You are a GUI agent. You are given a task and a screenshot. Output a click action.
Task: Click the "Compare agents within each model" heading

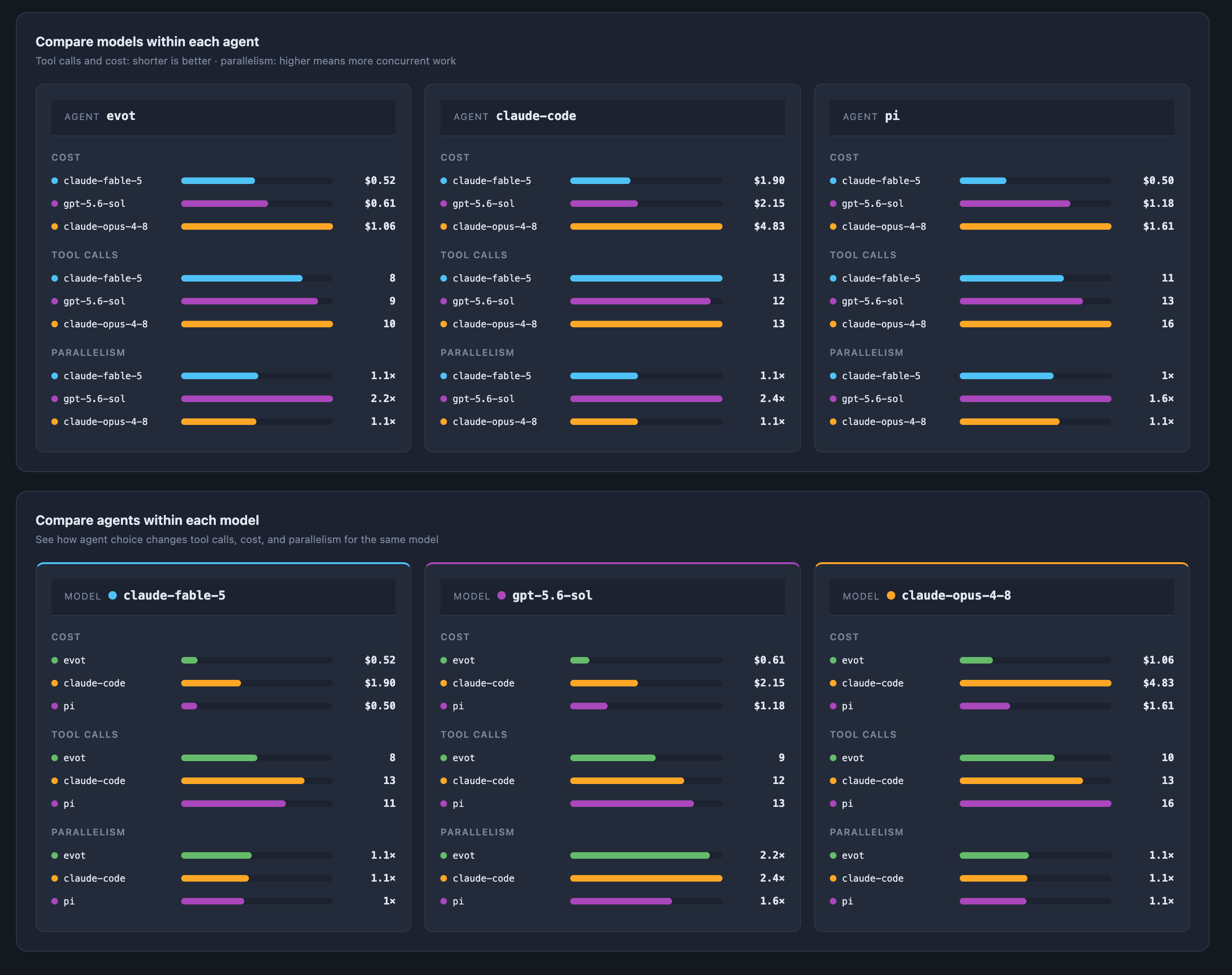click(147, 520)
